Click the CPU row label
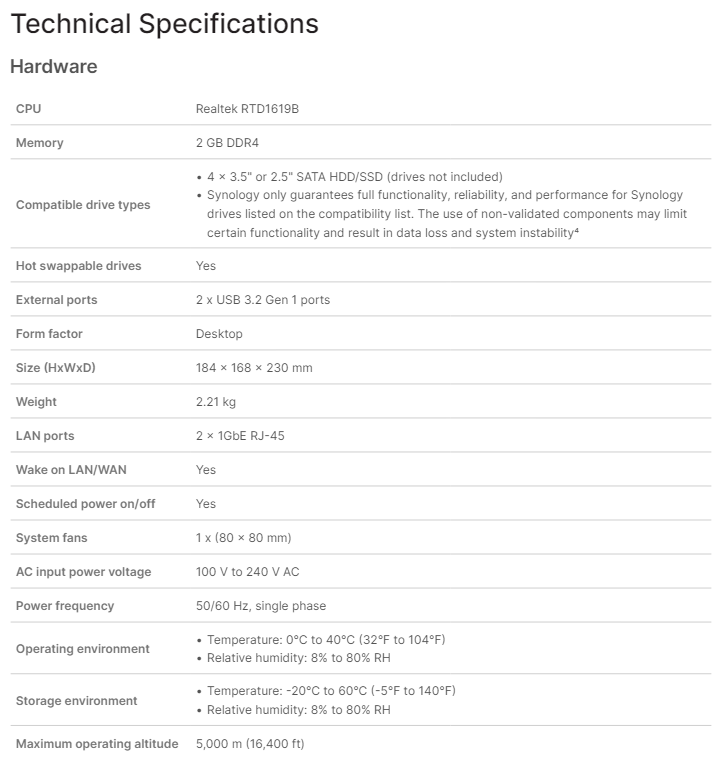 (x=28, y=108)
